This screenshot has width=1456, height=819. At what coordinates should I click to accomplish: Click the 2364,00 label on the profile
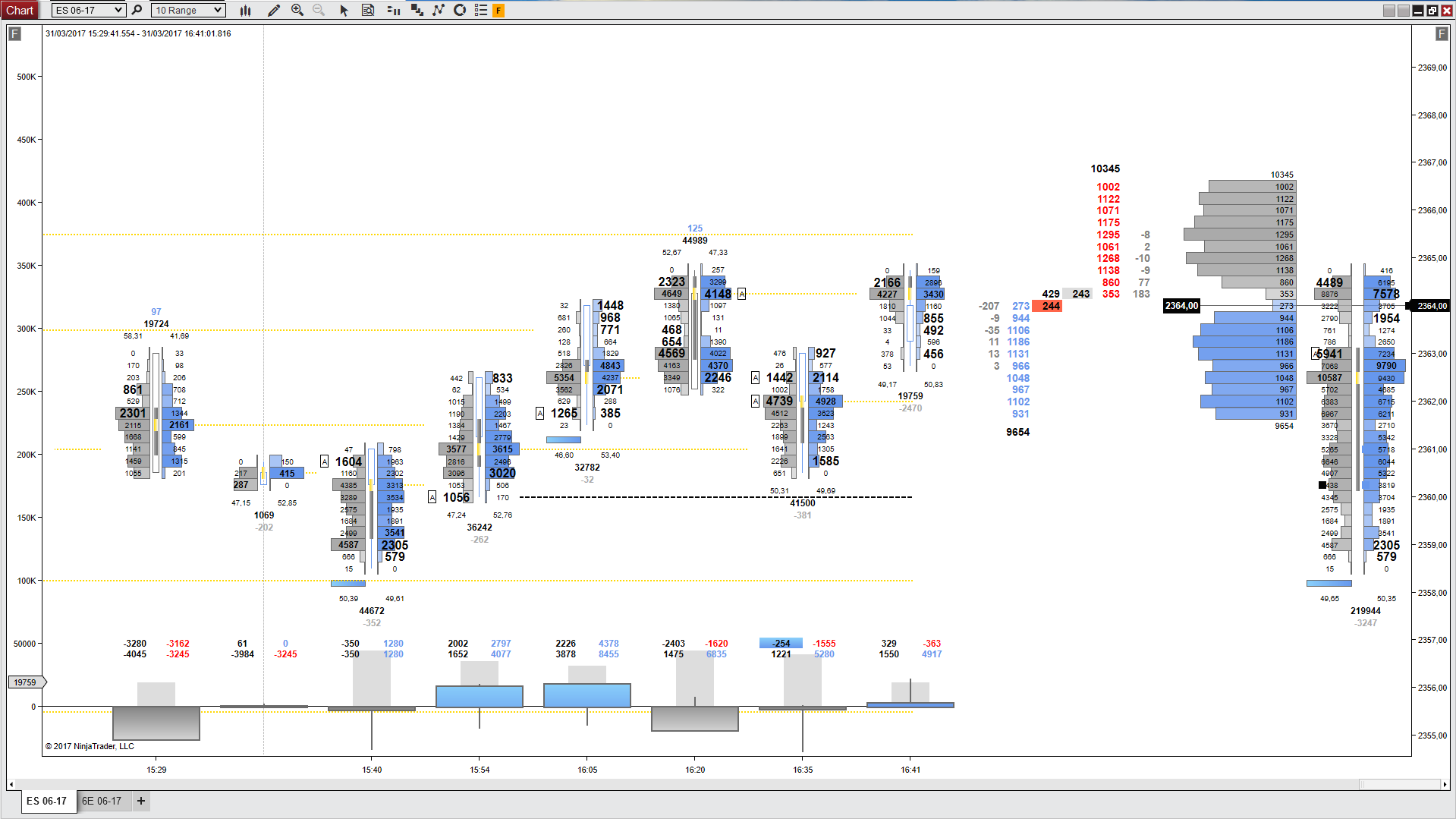tap(1181, 306)
